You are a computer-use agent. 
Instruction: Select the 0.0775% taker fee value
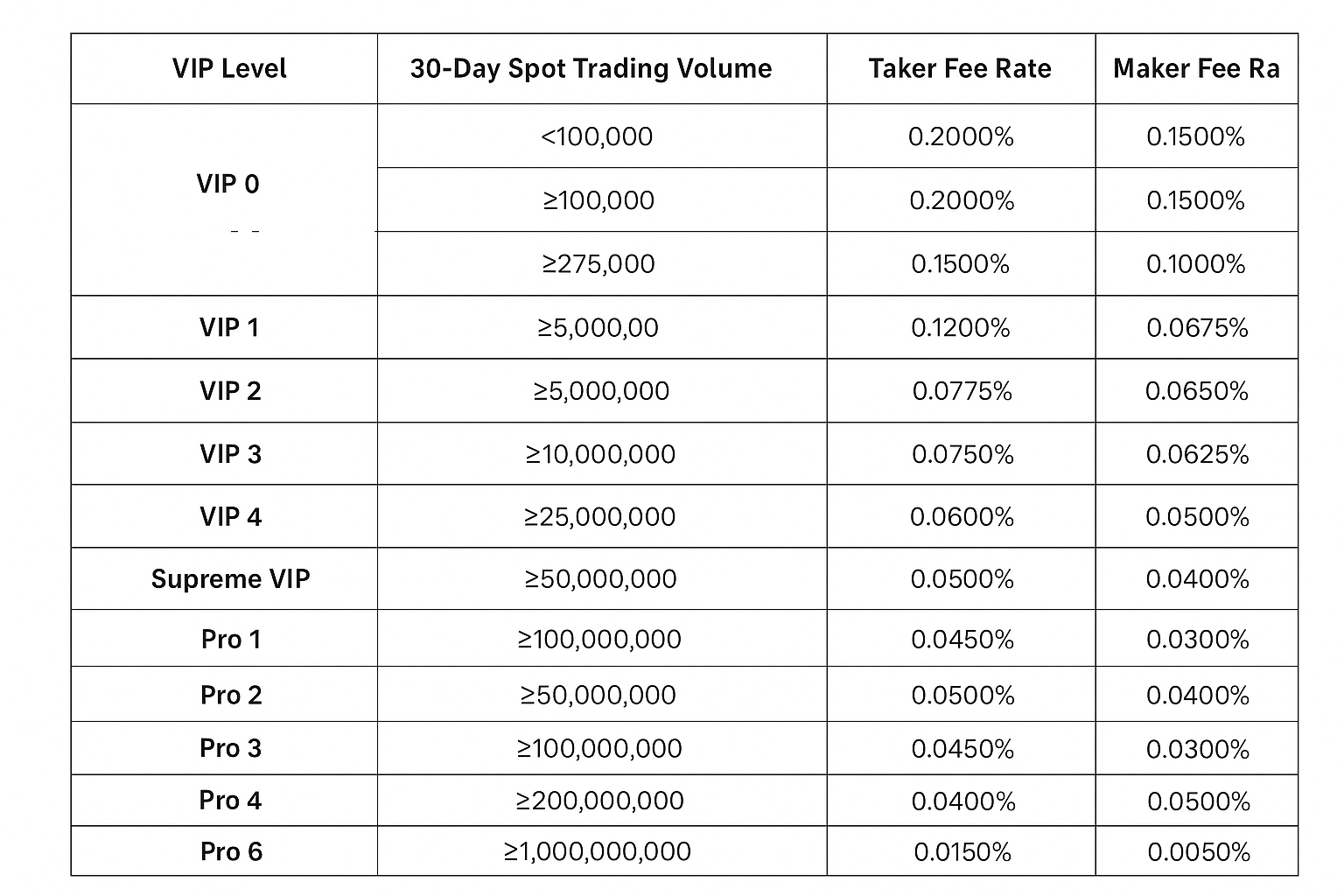(x=962, y=391)
